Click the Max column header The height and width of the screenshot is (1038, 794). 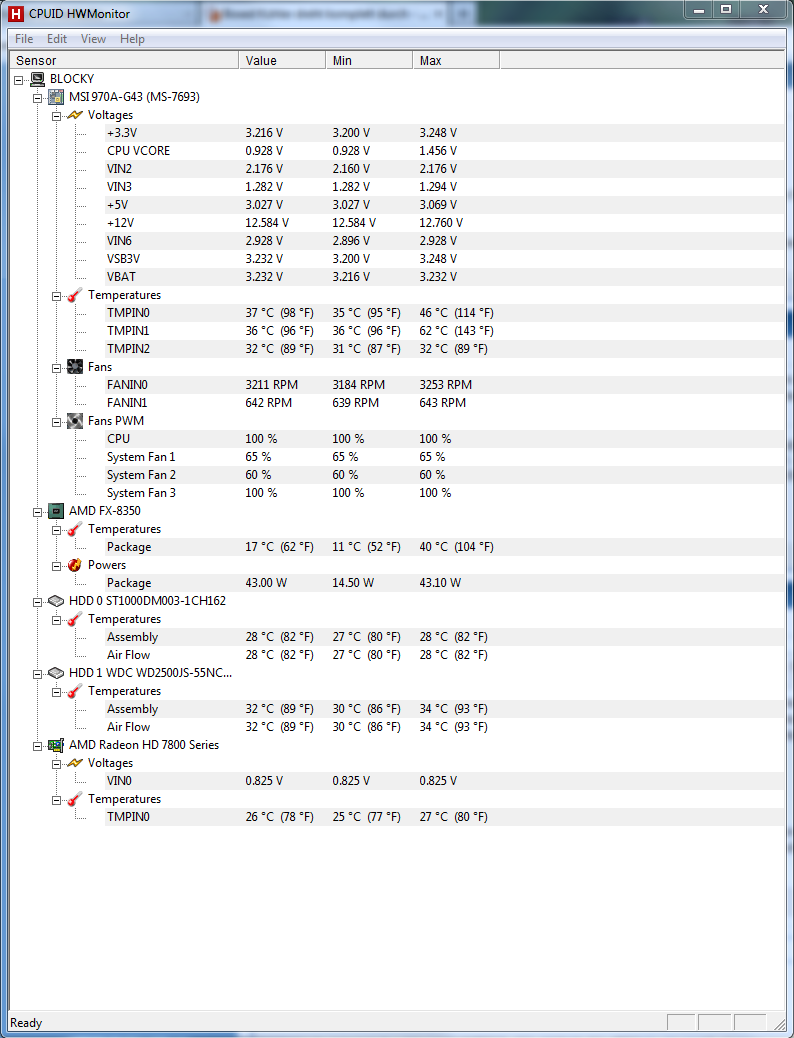tap(456, 60)
